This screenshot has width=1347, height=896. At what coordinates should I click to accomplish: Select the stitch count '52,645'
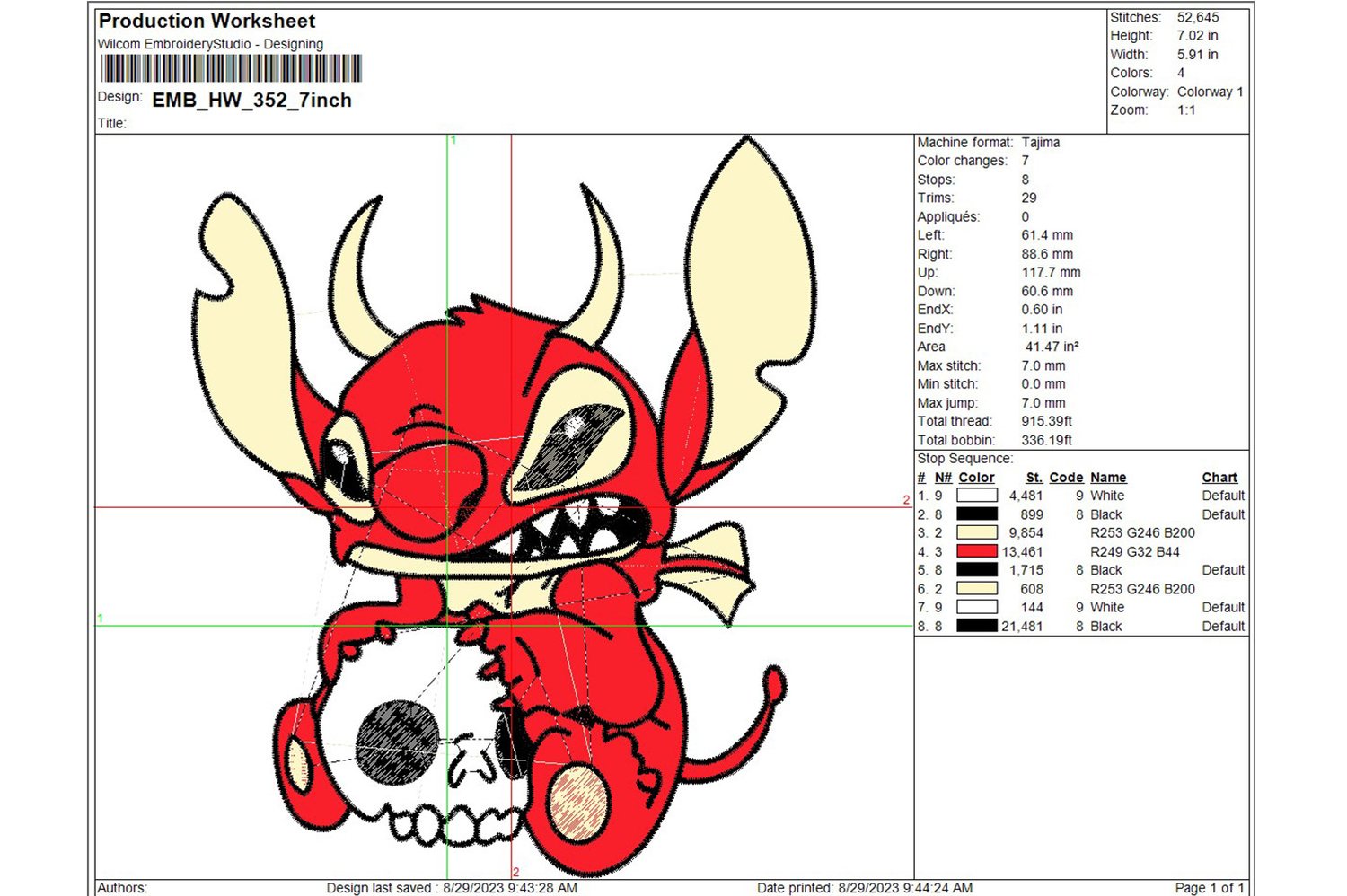(1198, 17)
